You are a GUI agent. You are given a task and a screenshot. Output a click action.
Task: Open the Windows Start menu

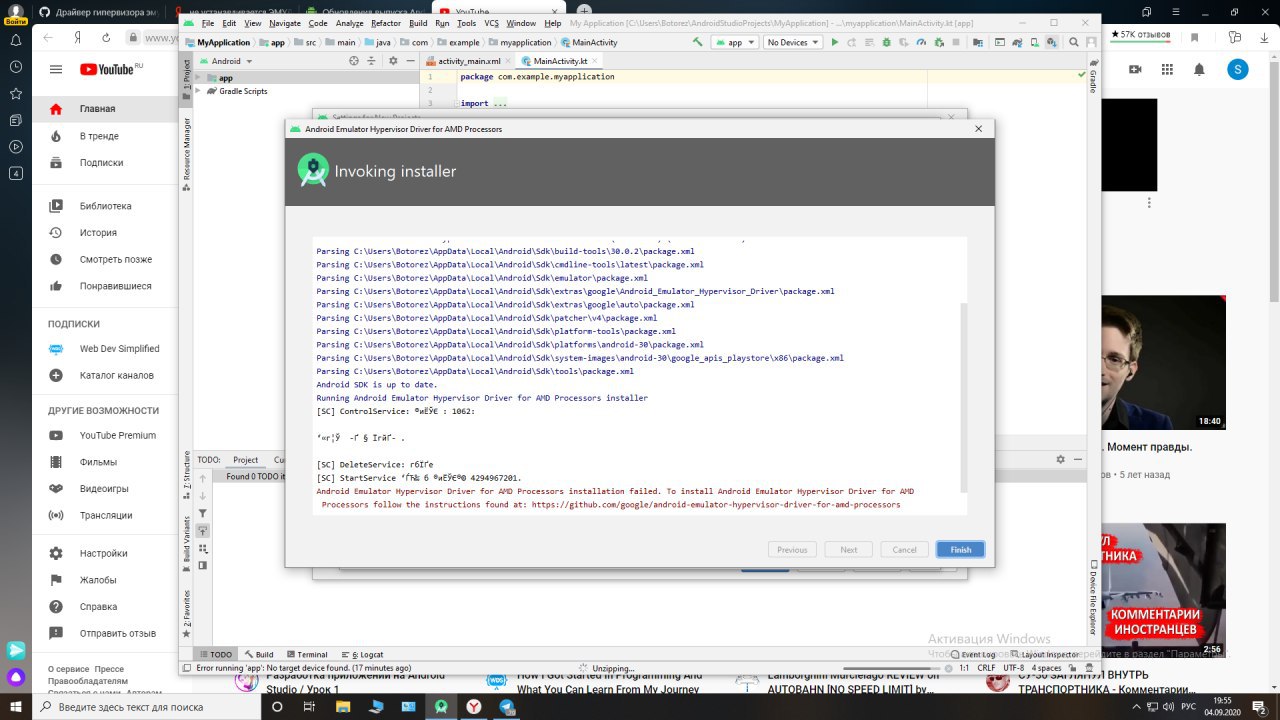coord(15,706)
